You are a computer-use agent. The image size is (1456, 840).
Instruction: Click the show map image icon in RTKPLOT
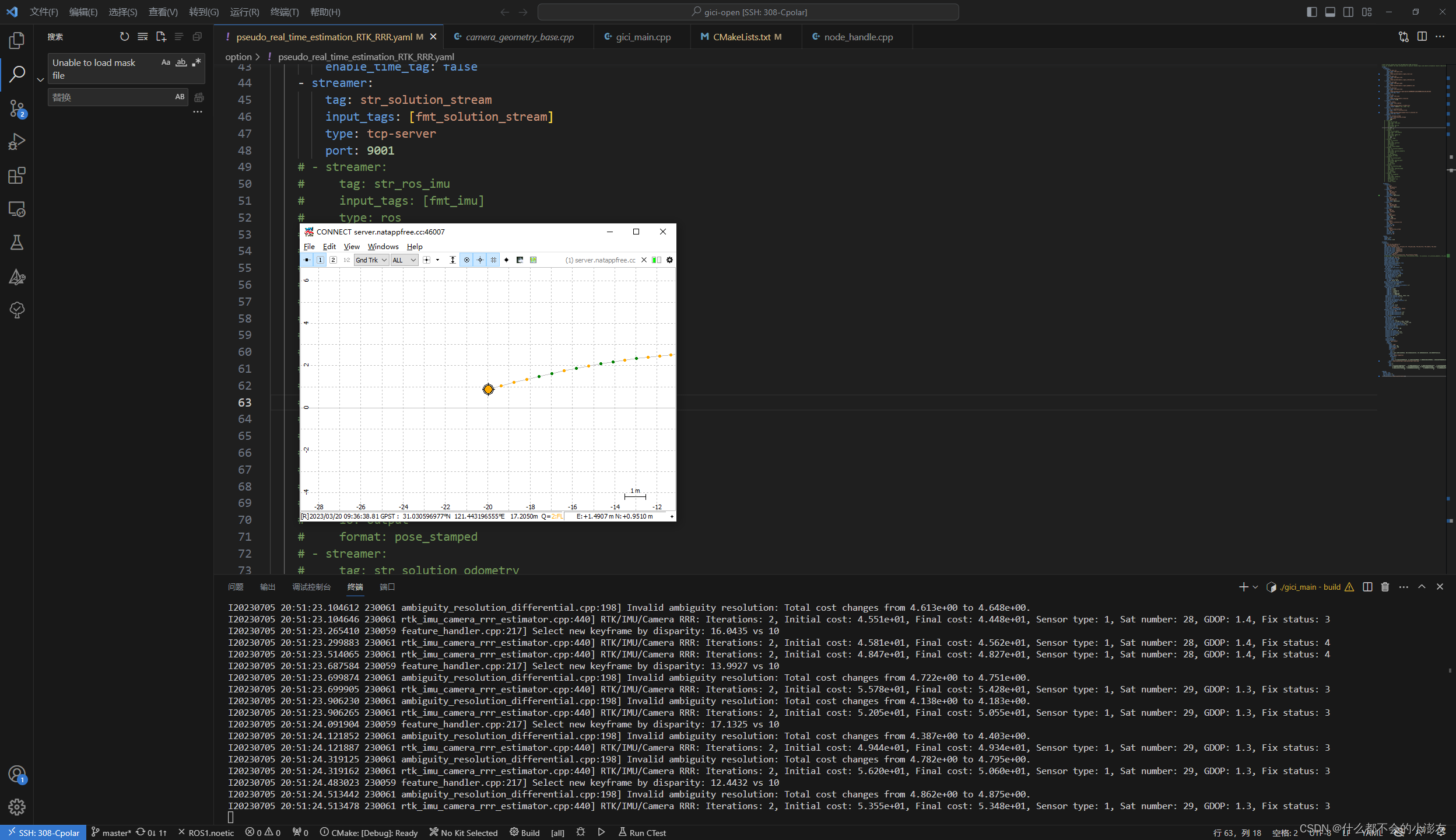pos(533,260)
